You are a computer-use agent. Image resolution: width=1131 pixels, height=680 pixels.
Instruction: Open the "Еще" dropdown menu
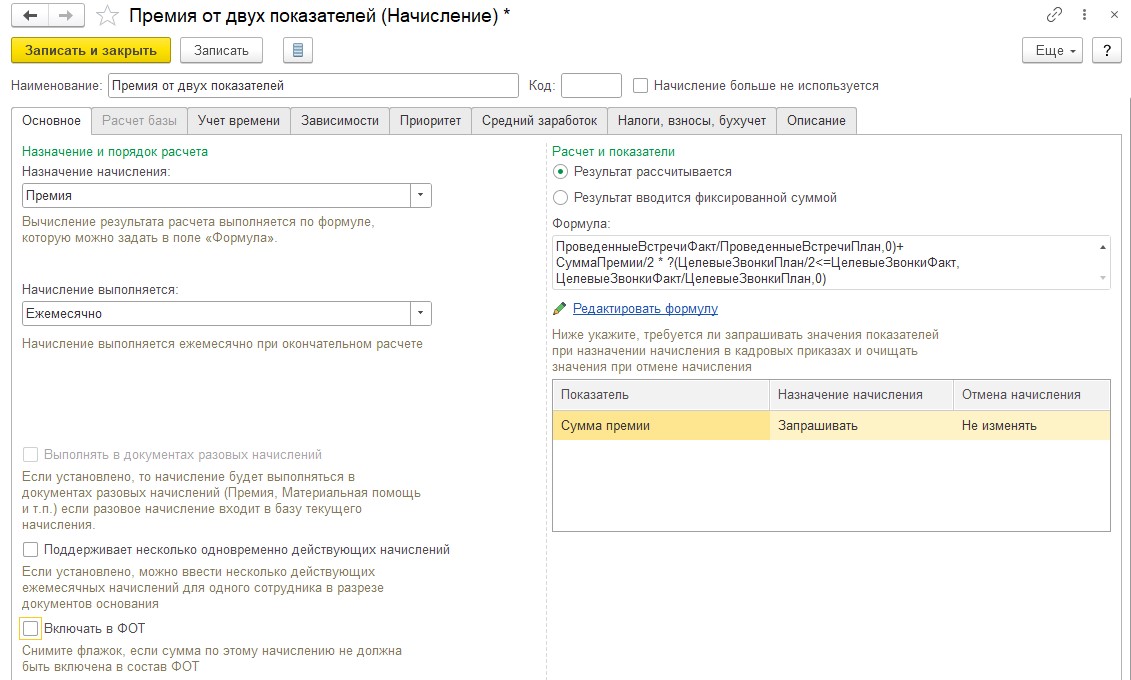click(x=1052, y=50)
